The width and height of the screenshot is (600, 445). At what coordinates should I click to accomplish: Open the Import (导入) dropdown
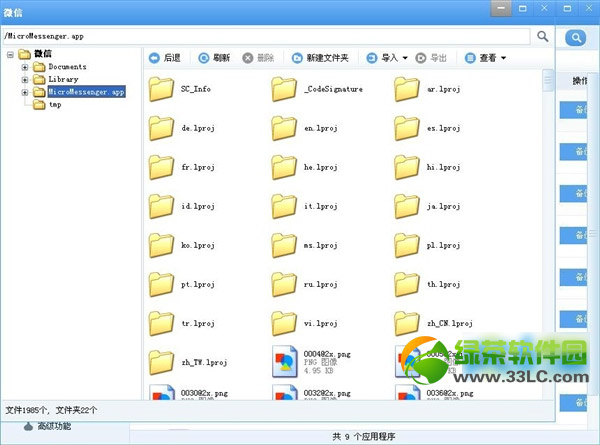click(388, 58)
